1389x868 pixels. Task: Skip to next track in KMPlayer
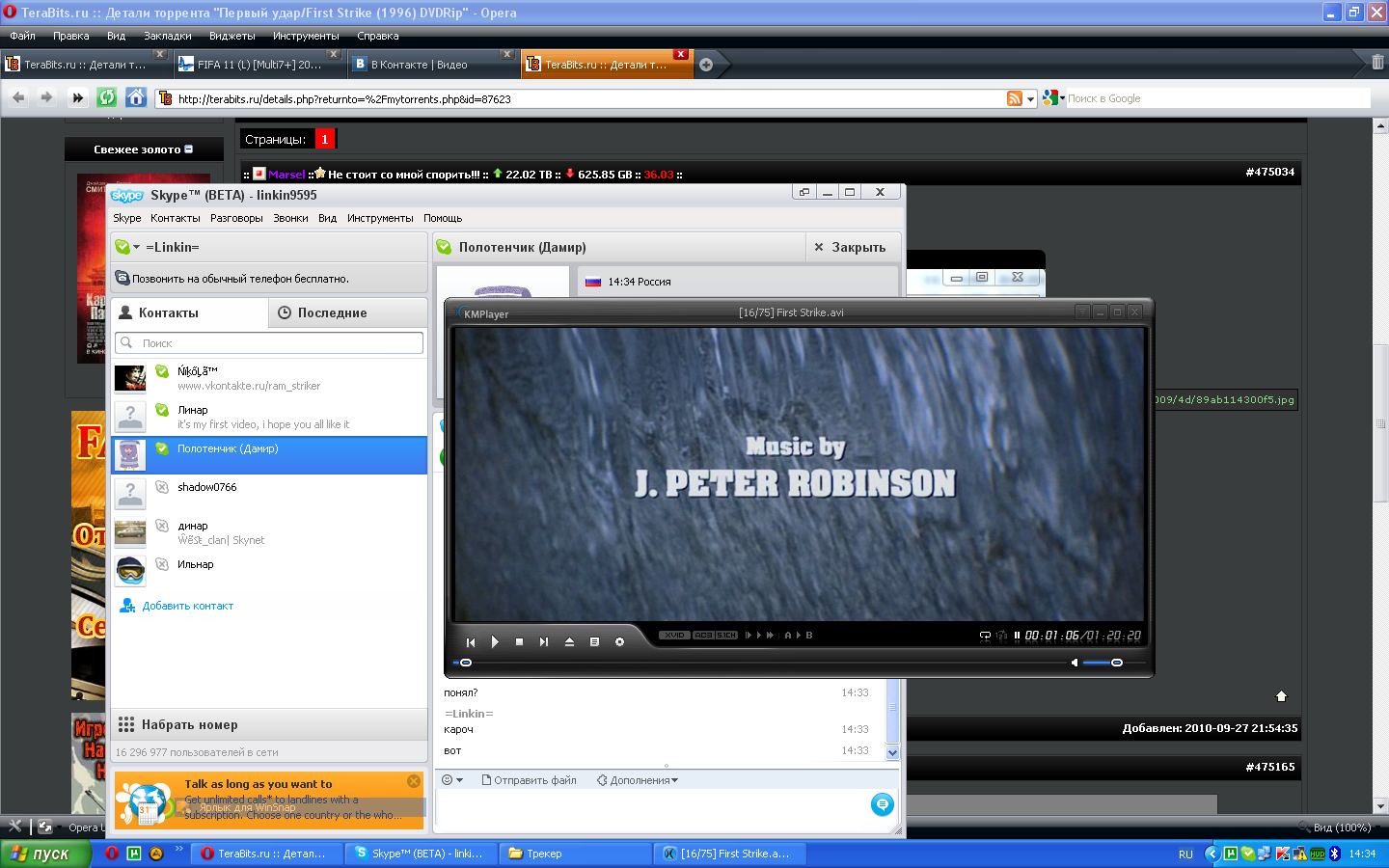(543, 642)
